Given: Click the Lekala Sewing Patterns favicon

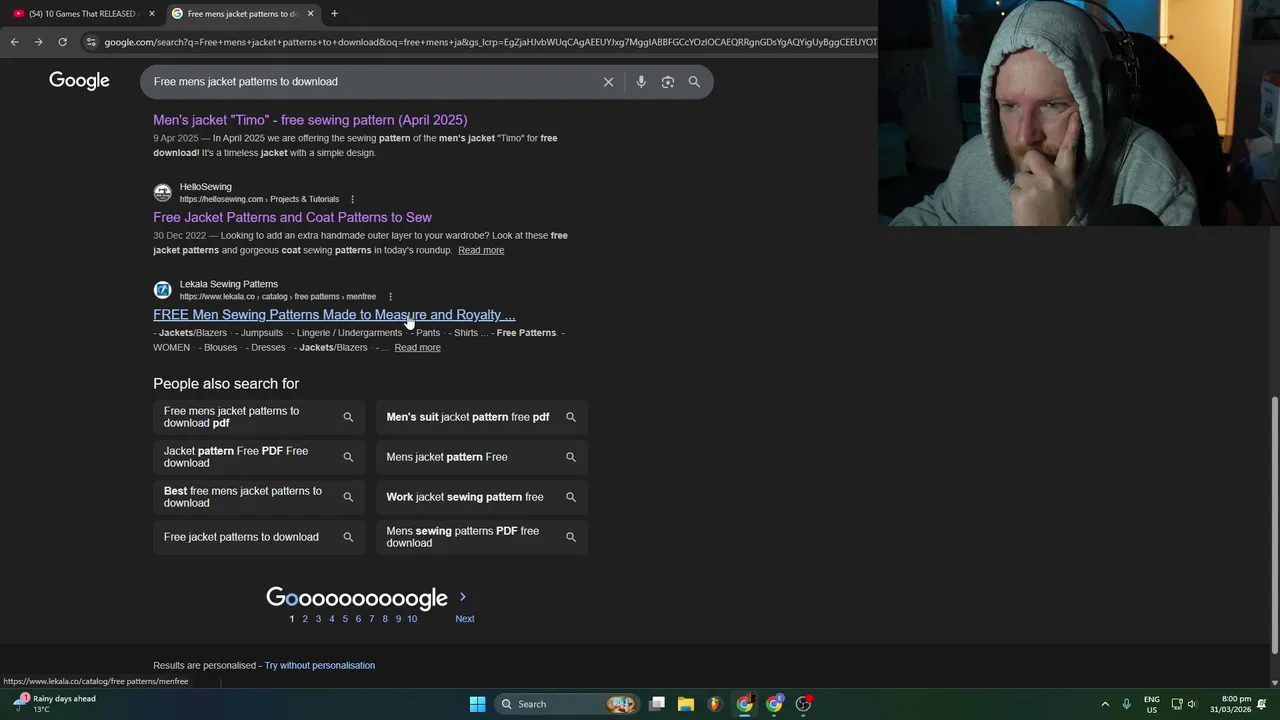Looking at the screenshot, I should (x=162, y=290).
